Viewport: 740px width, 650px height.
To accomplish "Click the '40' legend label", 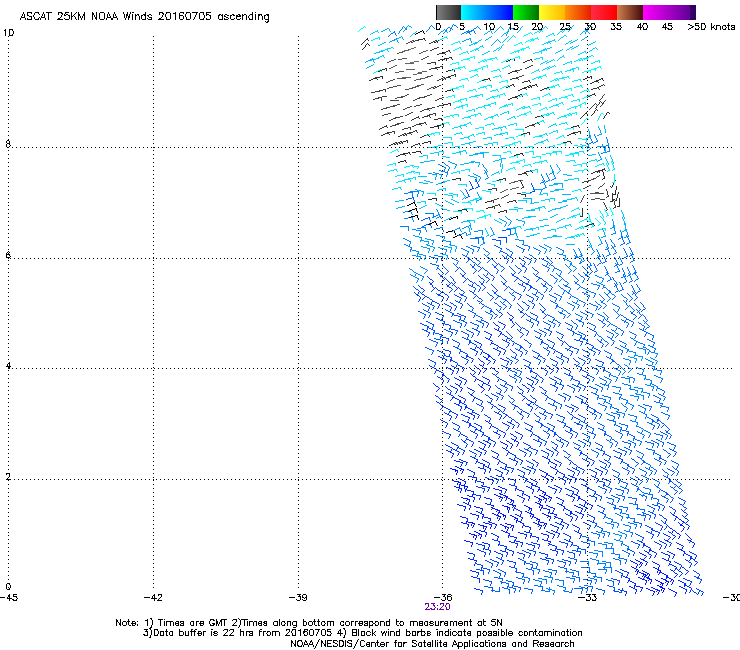I will tap(642, 27).
